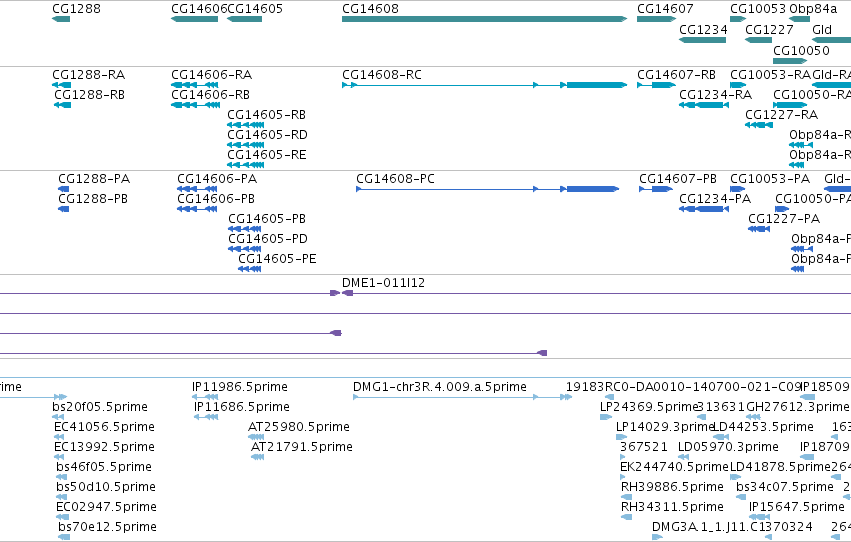Click the AT21791.5prime EST label
This screenshot has width=851, height=542.
pyautogui.click(x=302, y=447)
